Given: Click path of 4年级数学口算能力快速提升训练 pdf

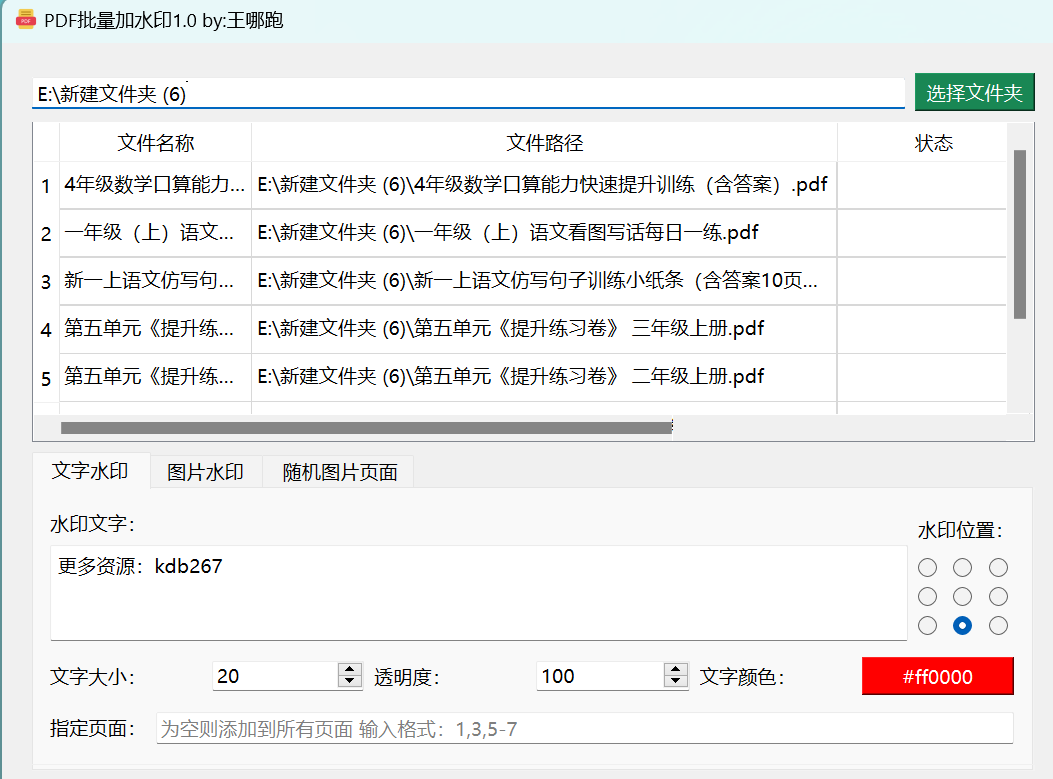Looking at the screenshot, I should [545, 185].
